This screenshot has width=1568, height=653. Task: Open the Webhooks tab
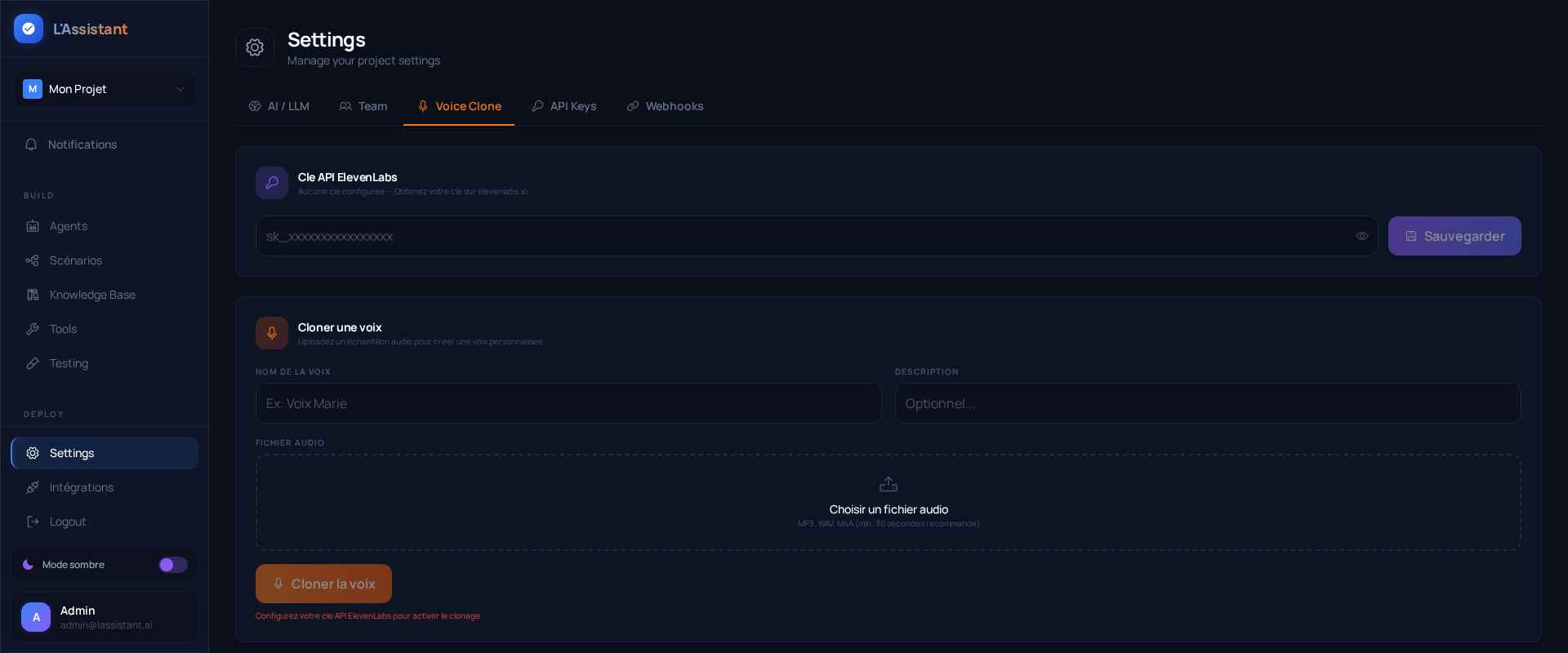click(x=665, y=106)
